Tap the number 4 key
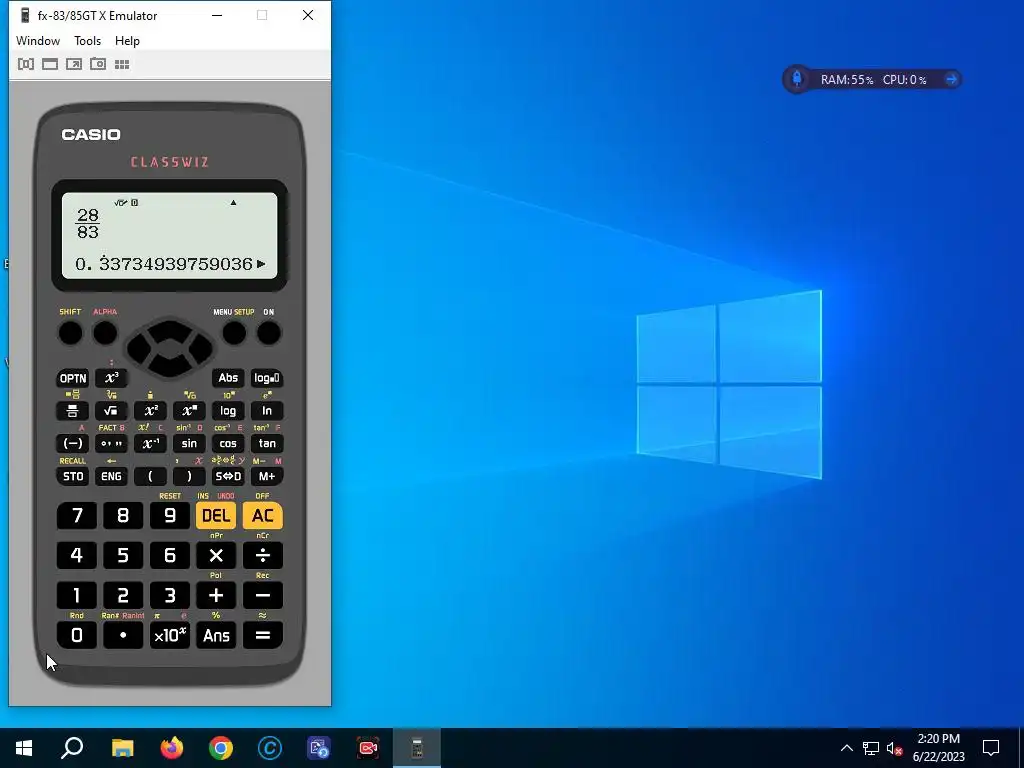Image resolution: width=1024 pixels, height=768 pixels. click(x=76, y=556)
